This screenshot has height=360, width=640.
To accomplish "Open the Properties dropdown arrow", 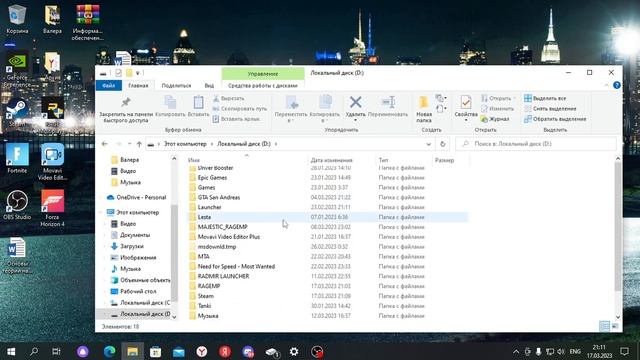I will (466, 120).
